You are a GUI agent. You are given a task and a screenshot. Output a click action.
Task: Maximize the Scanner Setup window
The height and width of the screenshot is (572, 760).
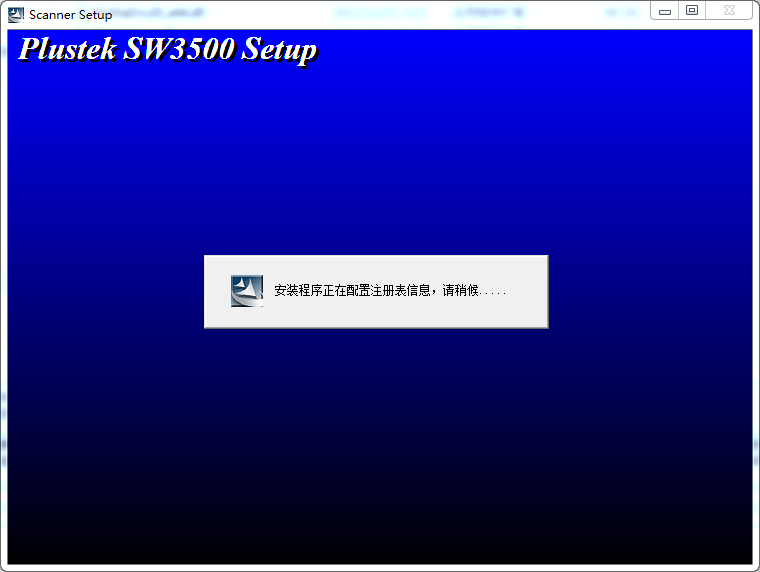pyautogui.click(x=692, y=11)
